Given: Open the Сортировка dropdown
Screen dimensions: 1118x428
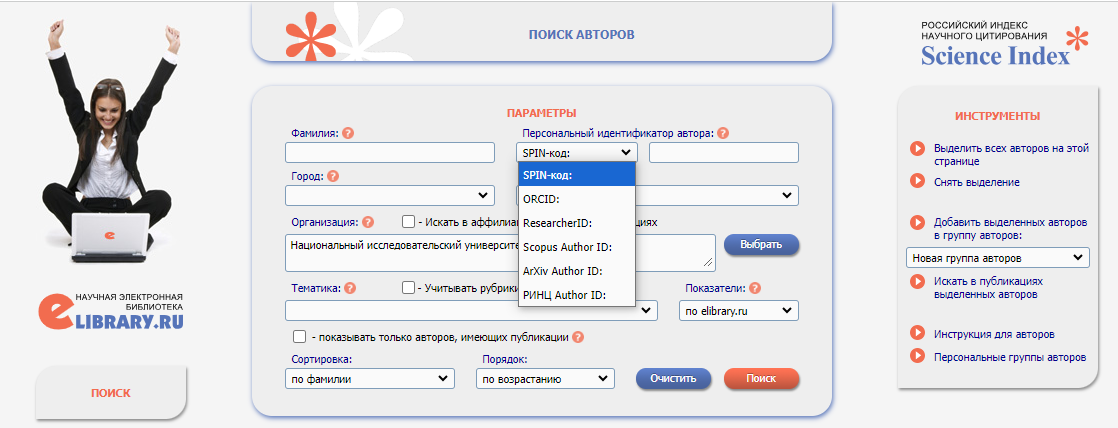Looking at the screenshot, I should [369, 379].
